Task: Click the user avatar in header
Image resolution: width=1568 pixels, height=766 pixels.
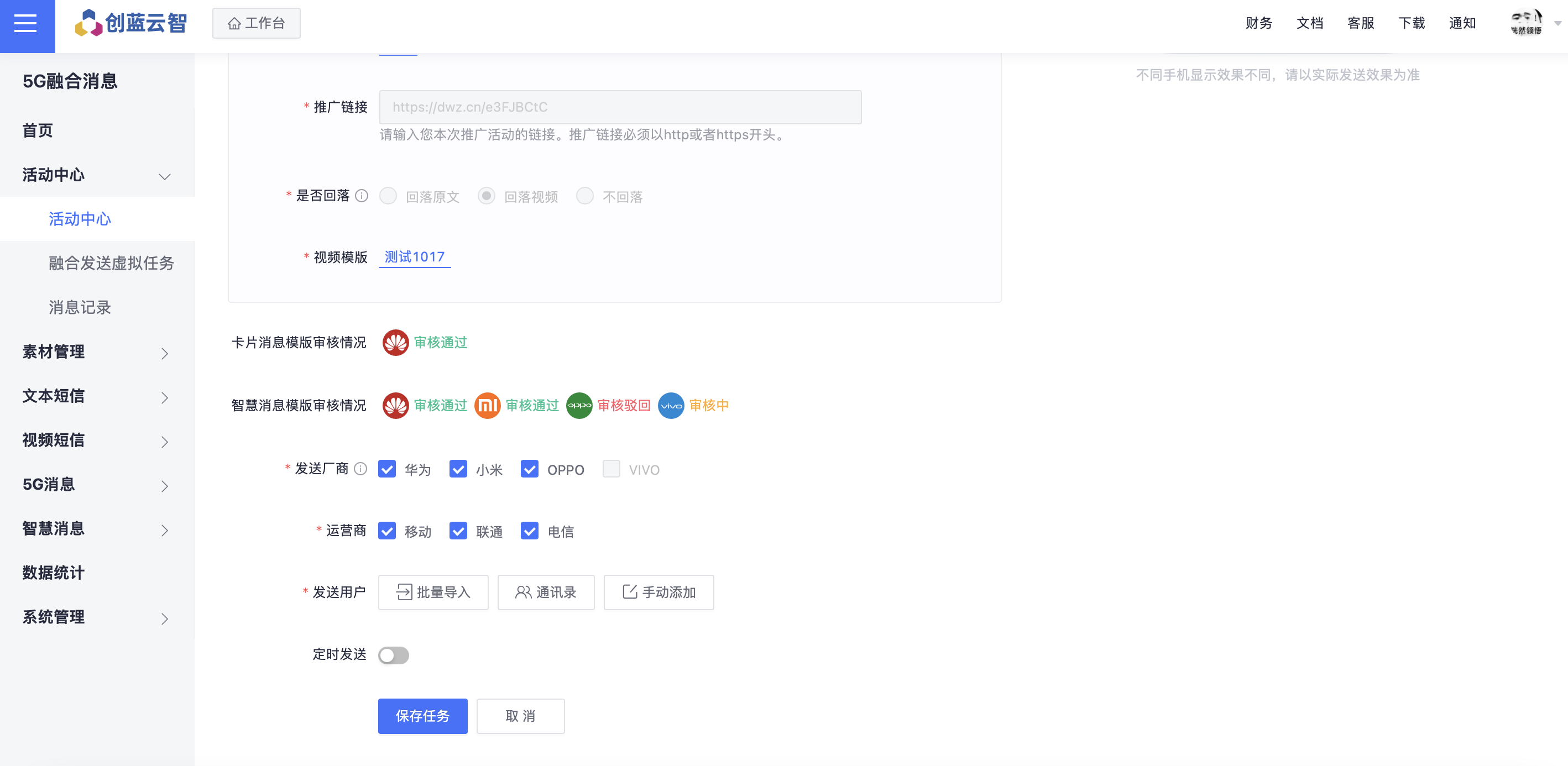Action: click(x=1526, y=23)
